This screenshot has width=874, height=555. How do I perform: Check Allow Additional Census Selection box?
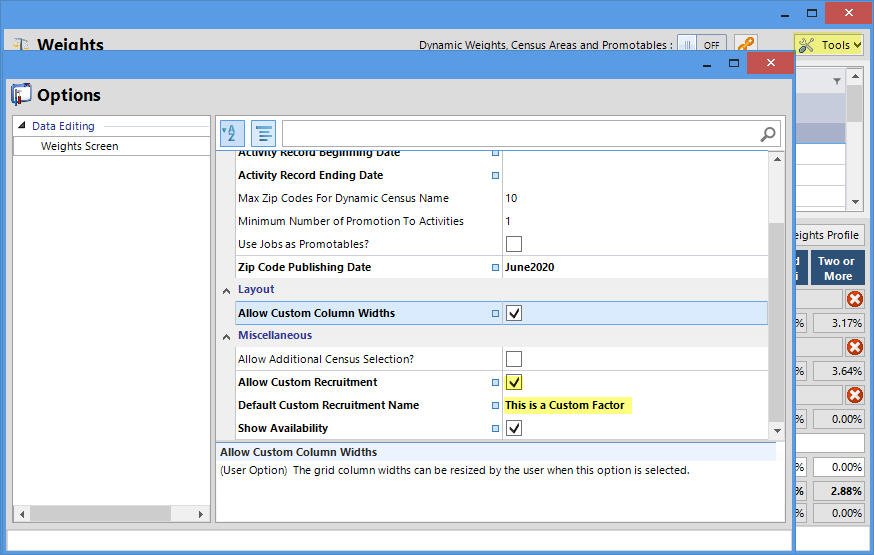coord(514,359)
